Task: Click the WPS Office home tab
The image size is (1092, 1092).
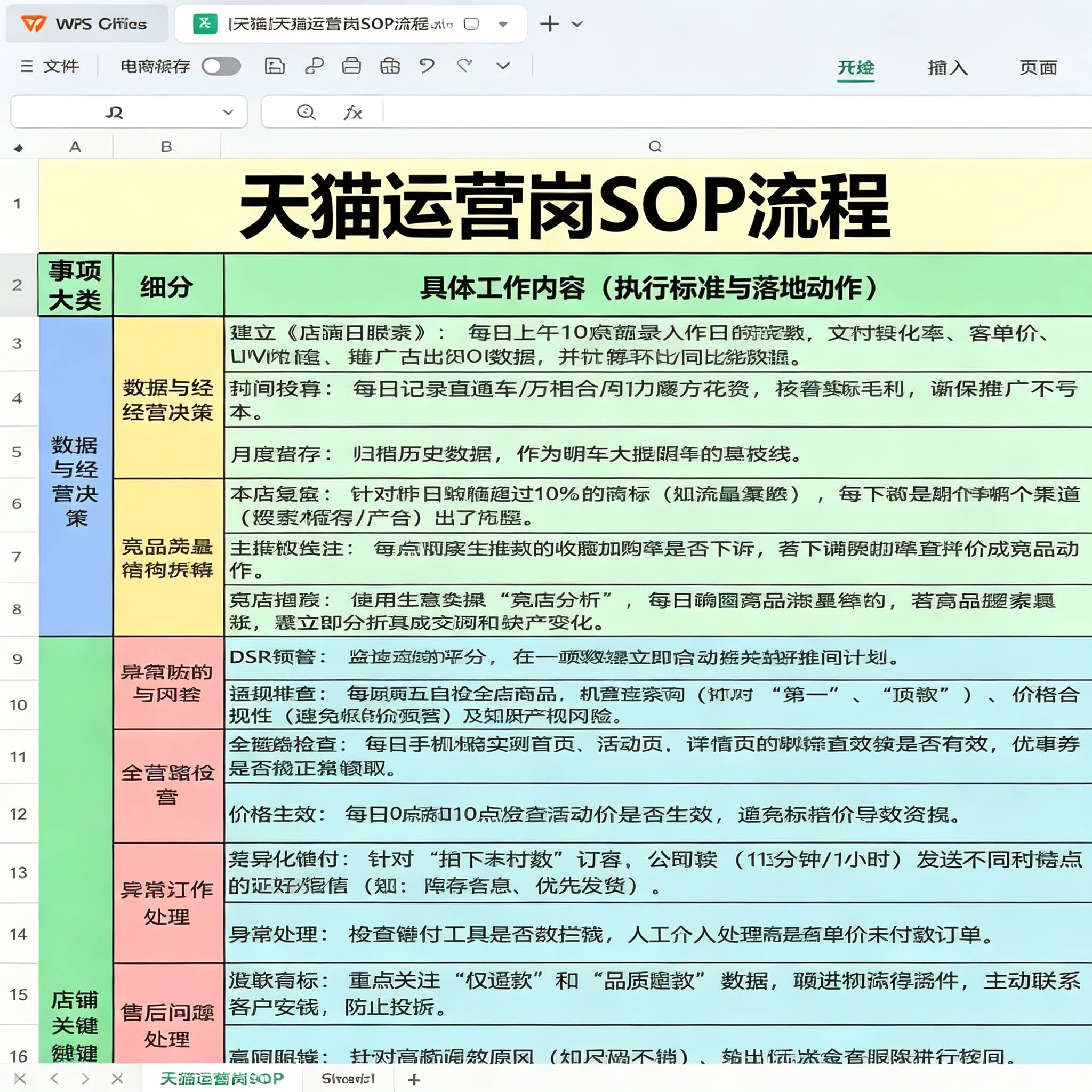Action: click(x=87, y=24)
